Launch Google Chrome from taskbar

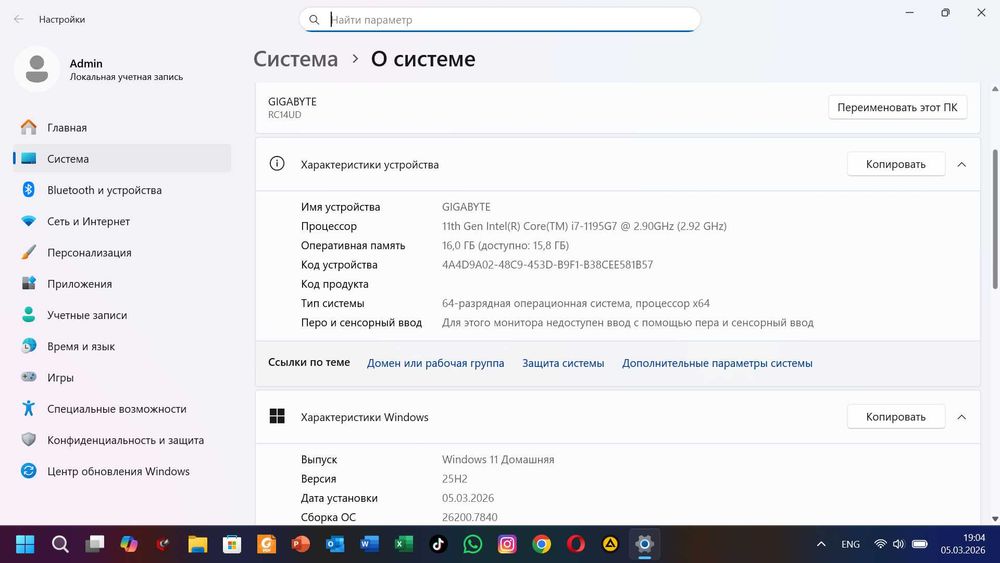point(541,544)
